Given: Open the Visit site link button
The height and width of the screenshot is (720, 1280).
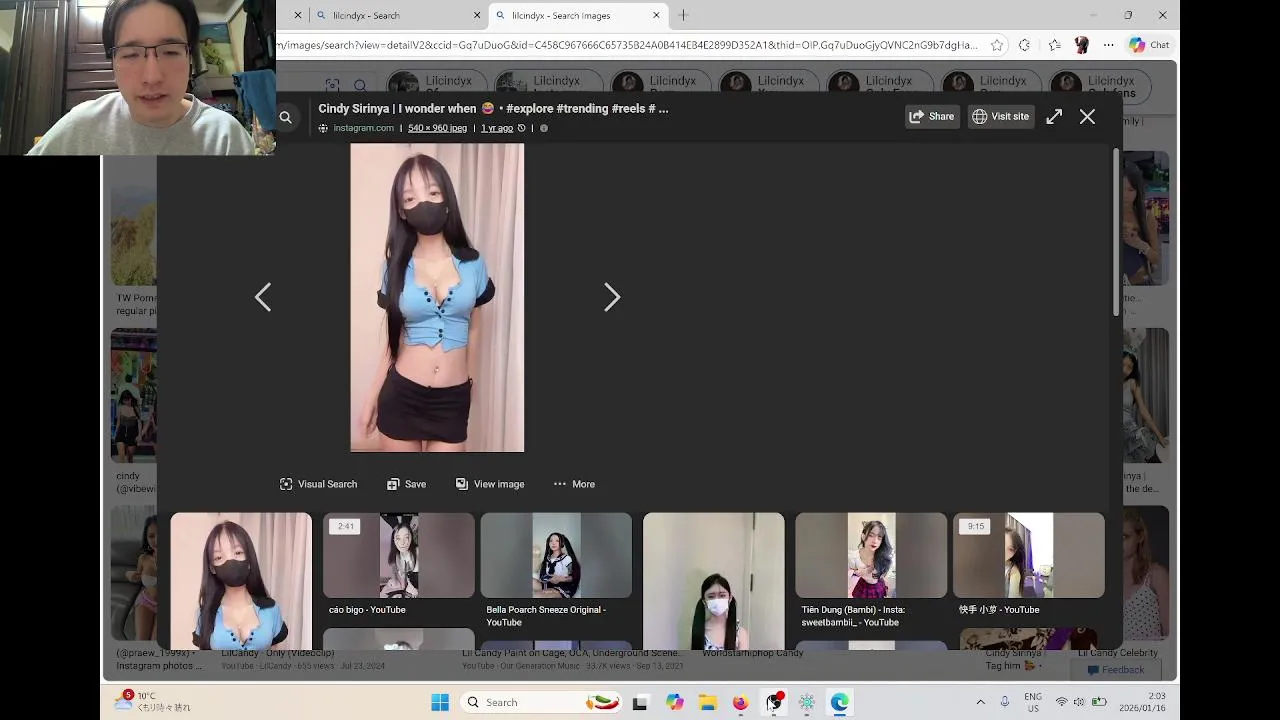Looking at the screenshot, I should (x=1000, y=117).
